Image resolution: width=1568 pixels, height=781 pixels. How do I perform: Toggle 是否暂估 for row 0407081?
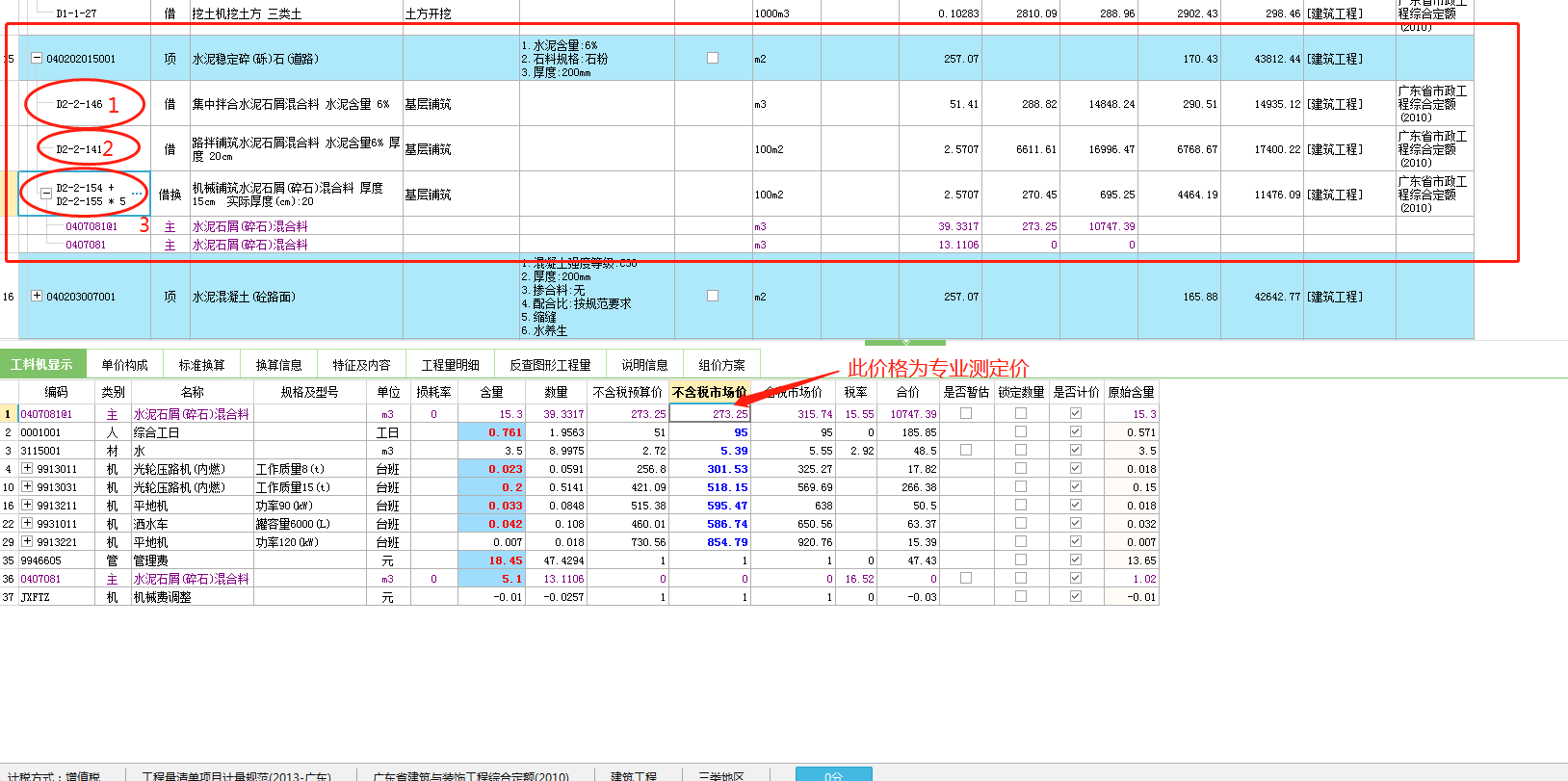tap(966, 578)
